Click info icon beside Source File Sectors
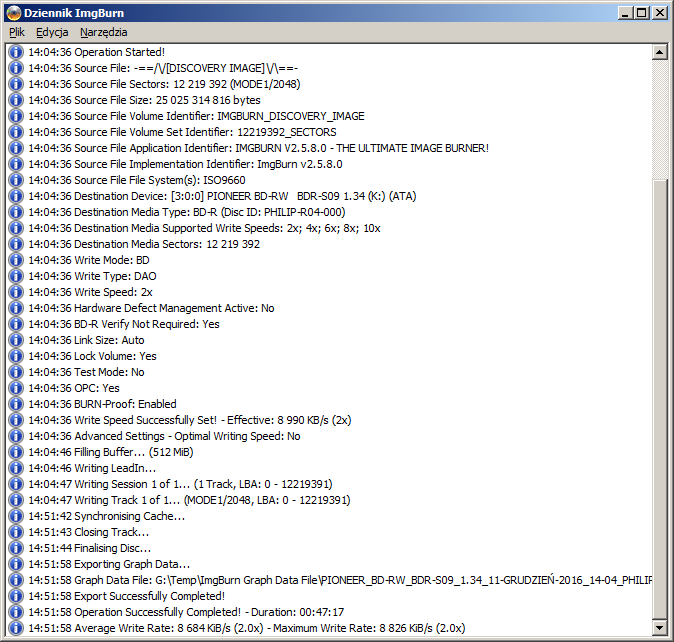 coord(15,84)
